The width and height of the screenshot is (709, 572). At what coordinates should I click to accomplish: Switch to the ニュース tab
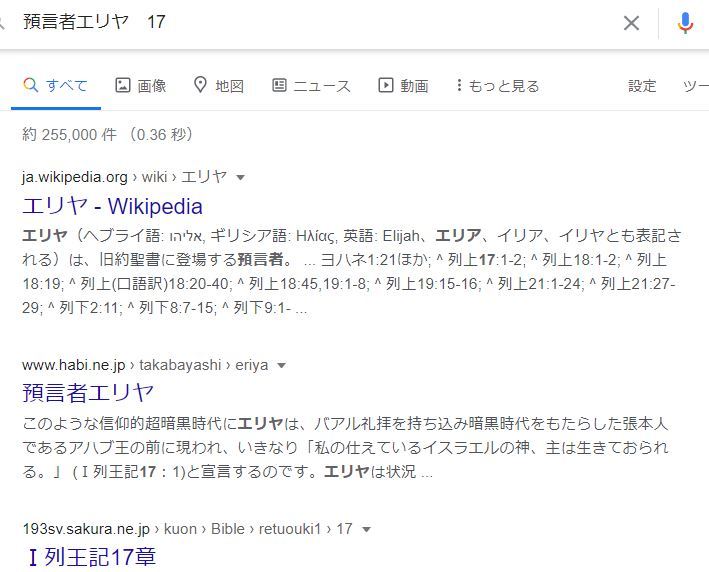[311, 85]
